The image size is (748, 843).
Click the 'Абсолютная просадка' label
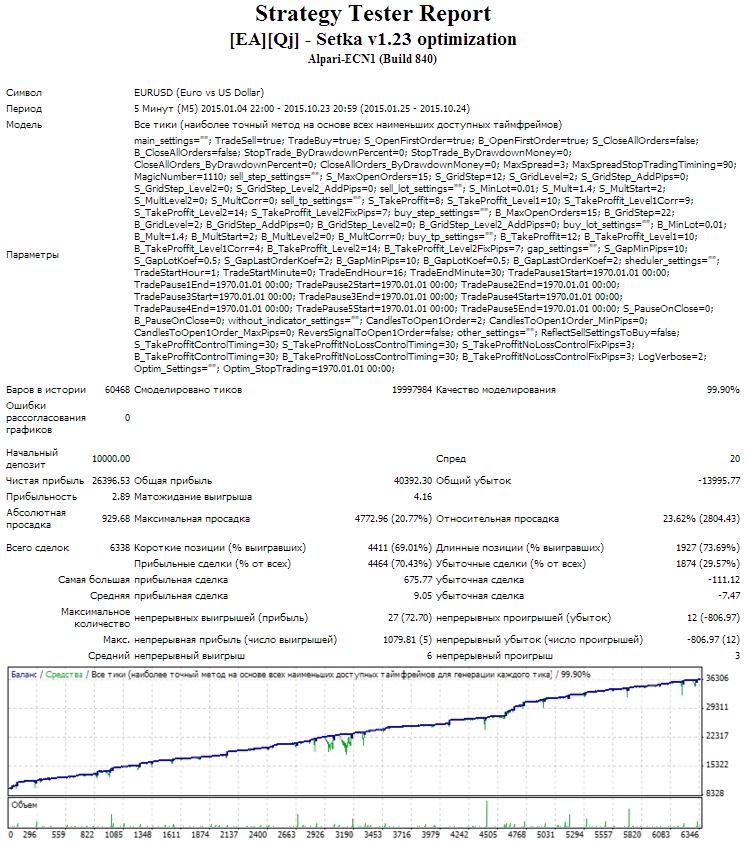click(35, 519)
